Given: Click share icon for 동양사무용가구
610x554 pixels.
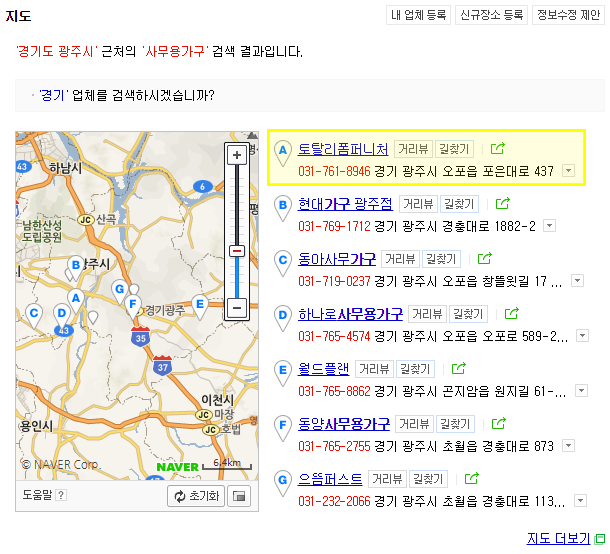Looking at the screenshot, I should point(499,423).
